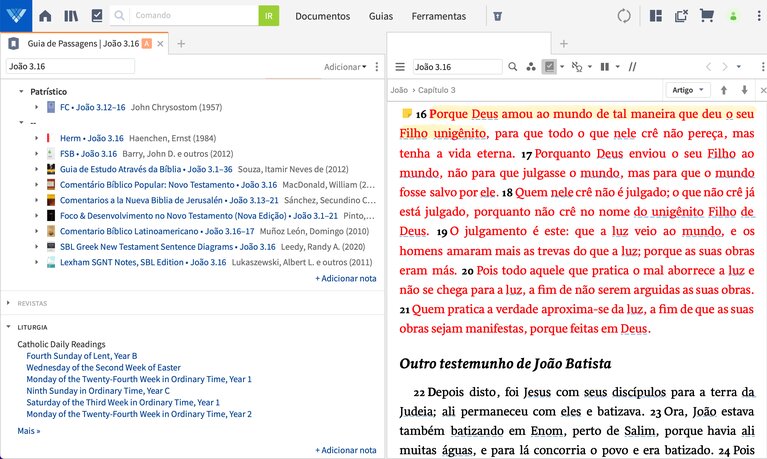Screen dimensions: 767x459
Task: Click Adicionar nota below the Liturgia section
Action: 345,450
